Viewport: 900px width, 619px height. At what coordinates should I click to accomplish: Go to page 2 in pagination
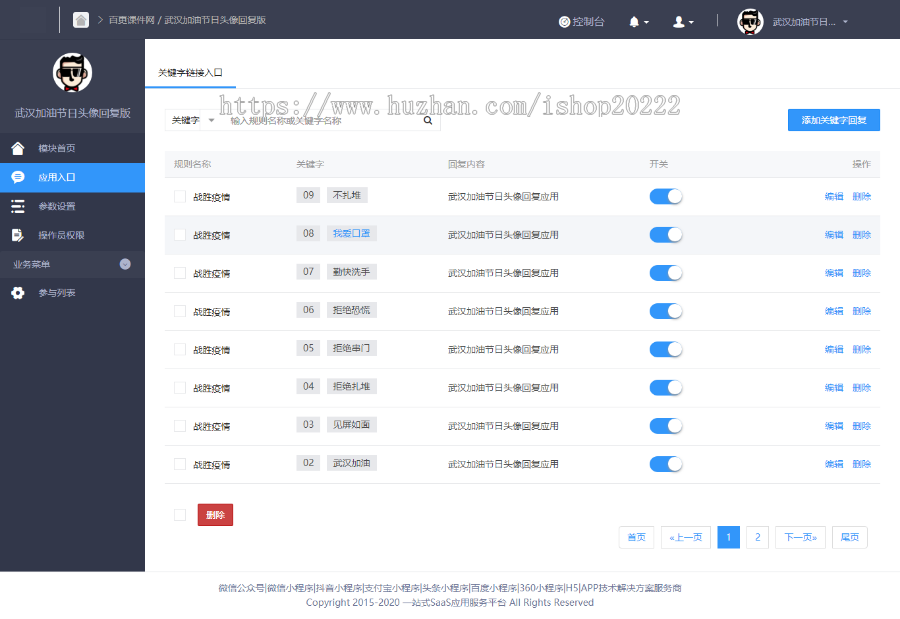click(x=758, y=537)
